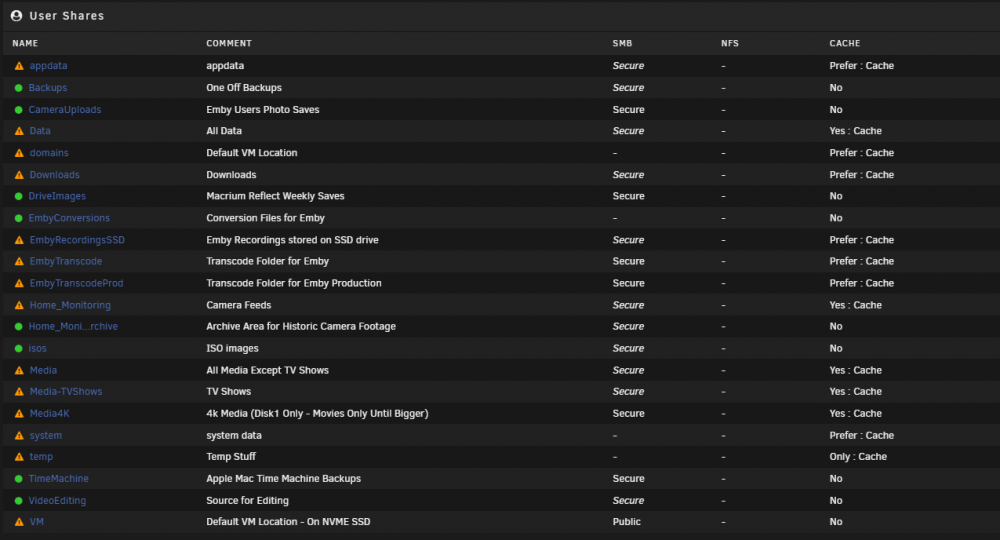Click the green status dot beside Backups
The image size is (1000, 540).
18,88
